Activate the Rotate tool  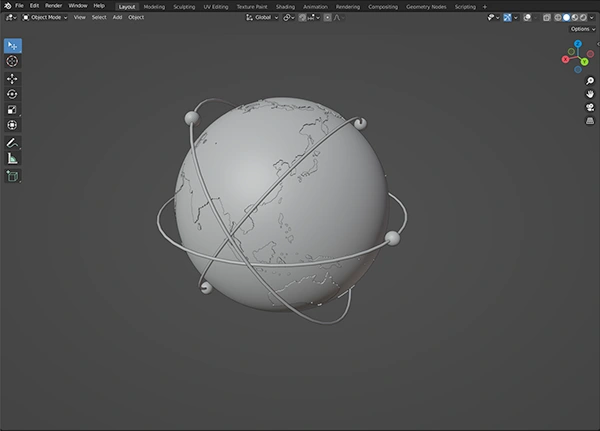(x=12, y=94)
